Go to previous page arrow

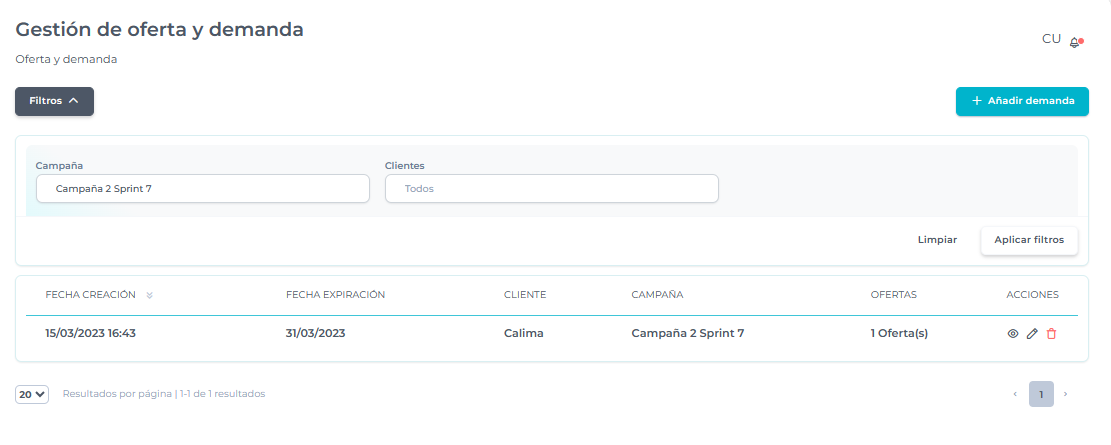pos(1015,395)
